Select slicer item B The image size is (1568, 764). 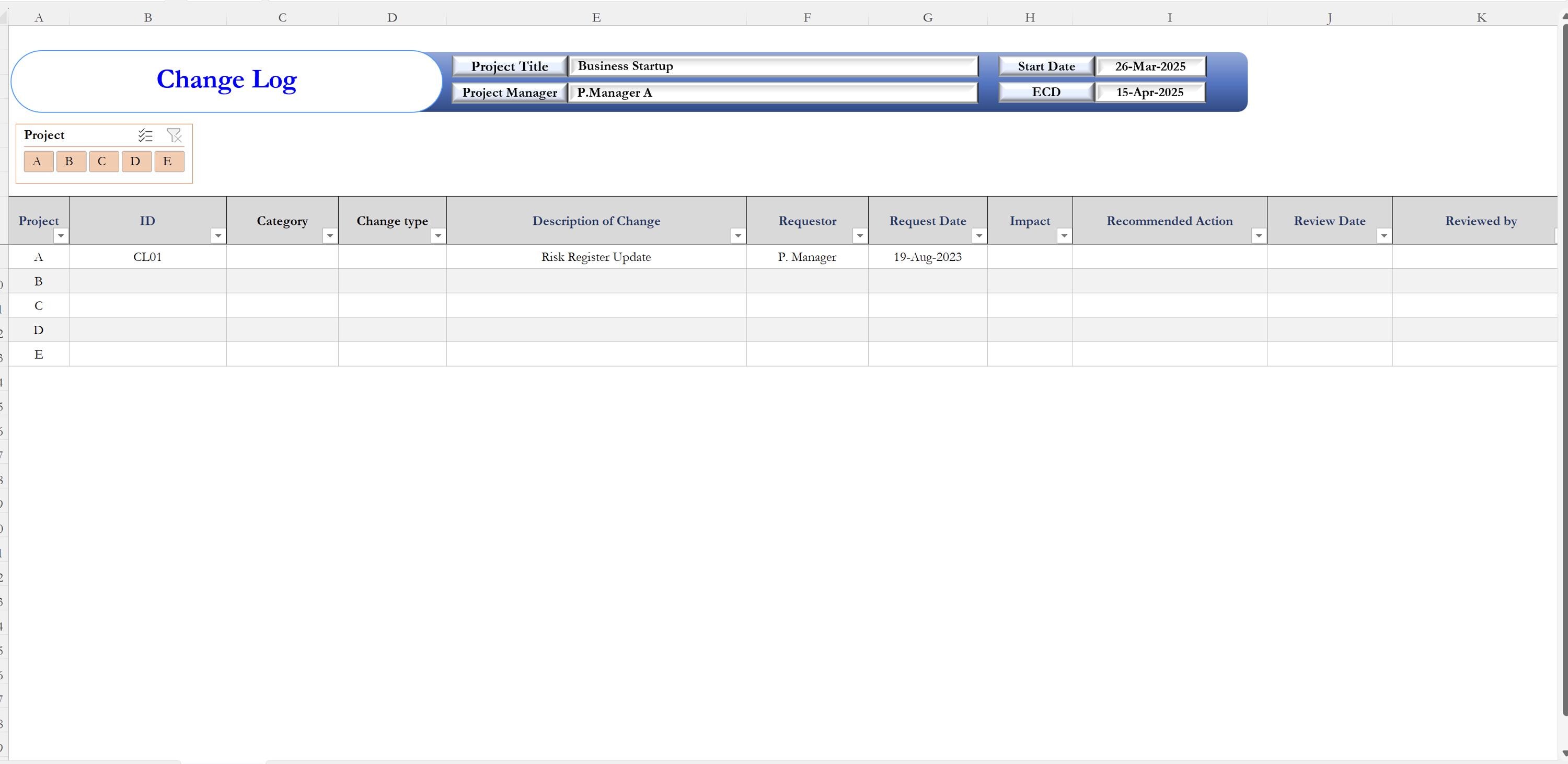(71, 162)
